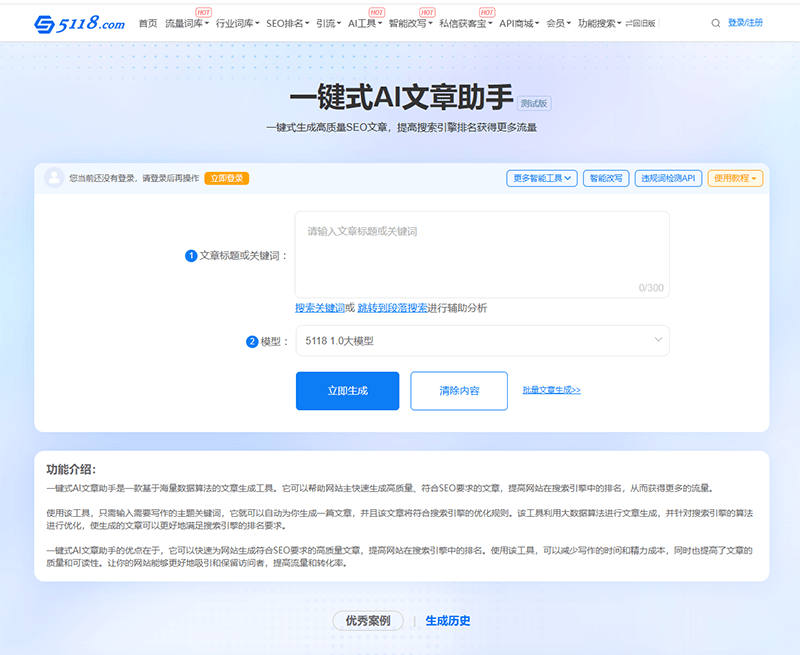Click the user avatar icon beside login notice
The width and height of the screenshot is (800, 655).
[x=55, y=178]
